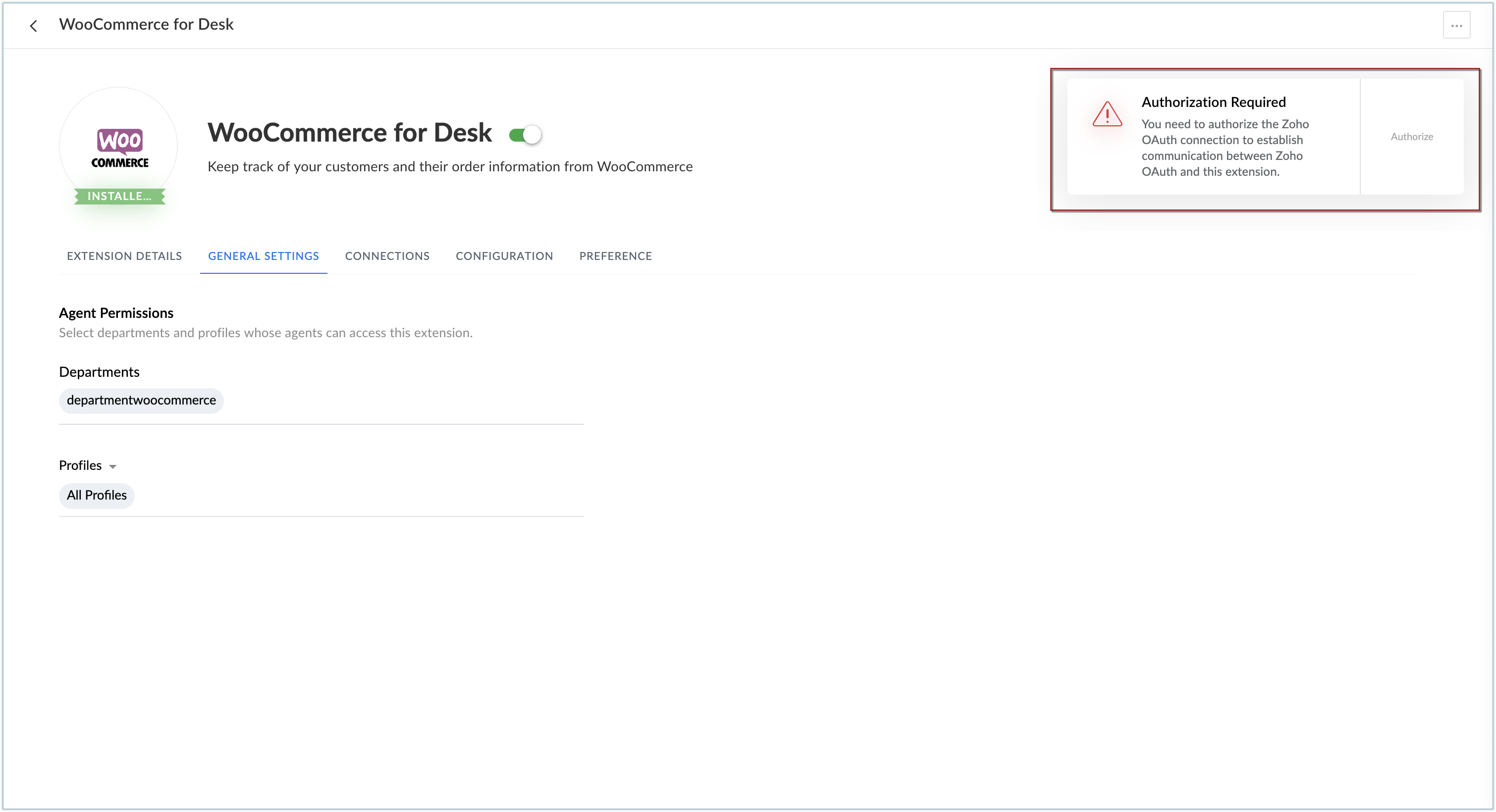
Task: Select the General Settings tab
Action: coord(263,256)
